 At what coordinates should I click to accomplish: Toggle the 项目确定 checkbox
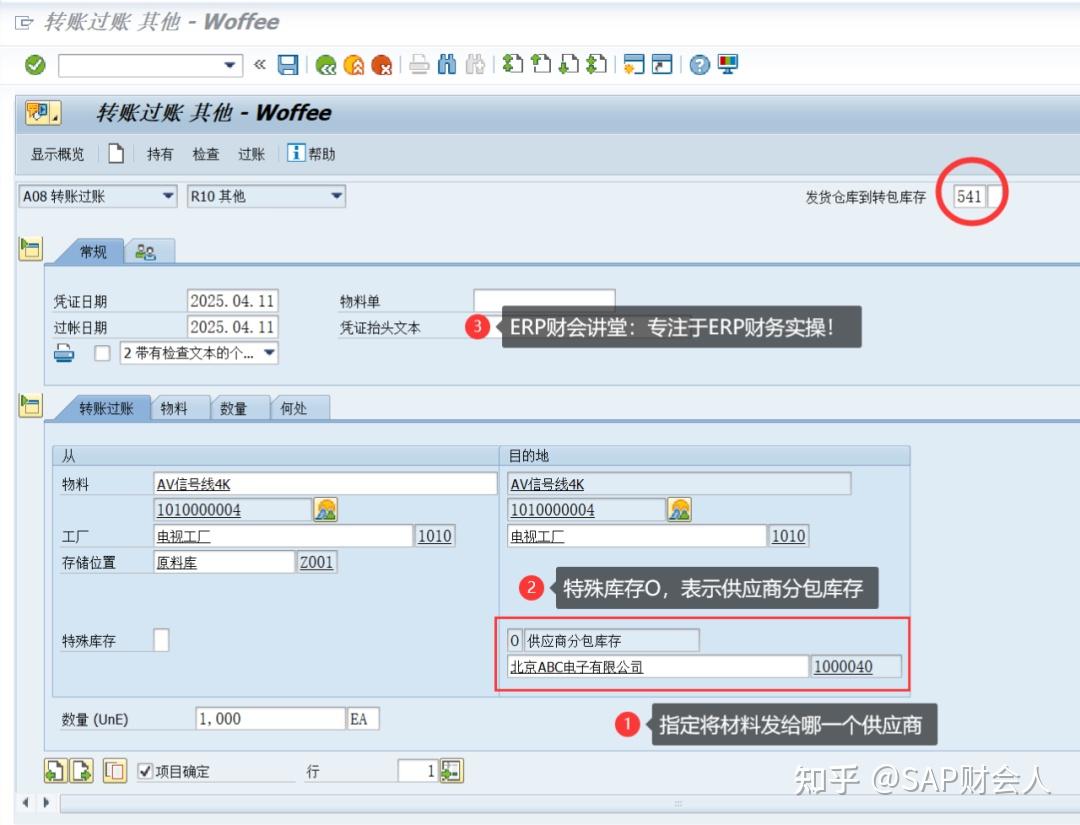pos(145,770)
